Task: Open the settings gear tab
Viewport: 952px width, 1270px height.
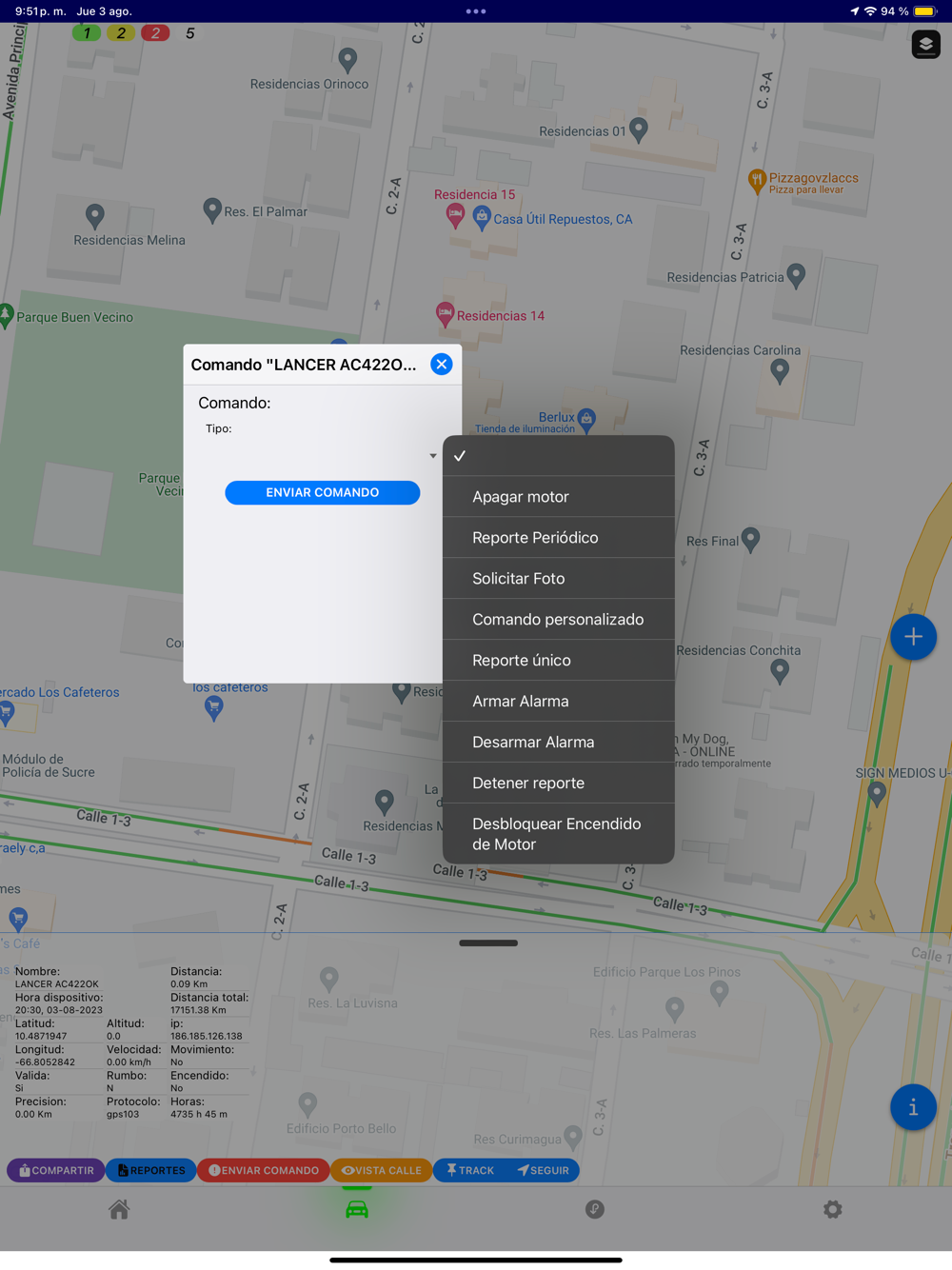Action: pos(833,1209)
